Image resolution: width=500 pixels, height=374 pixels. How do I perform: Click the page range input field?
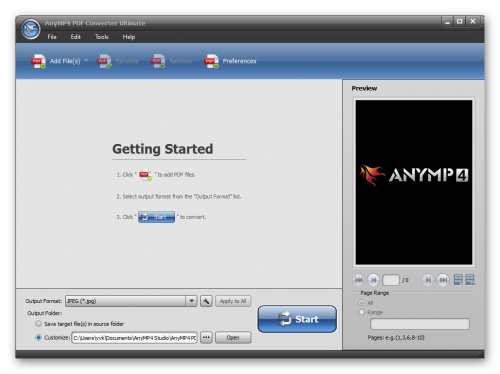420,324
